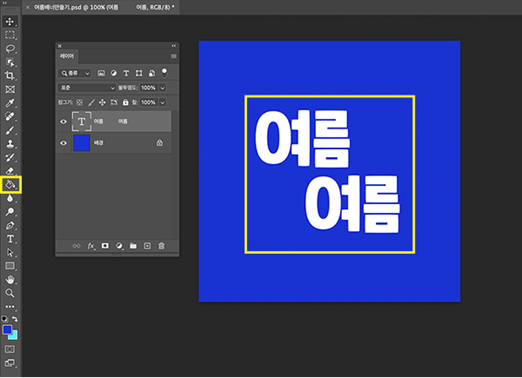Expand the fill slider dropdown arrow
Viewport: 522px width, 378px height.
tap(163, 102)
